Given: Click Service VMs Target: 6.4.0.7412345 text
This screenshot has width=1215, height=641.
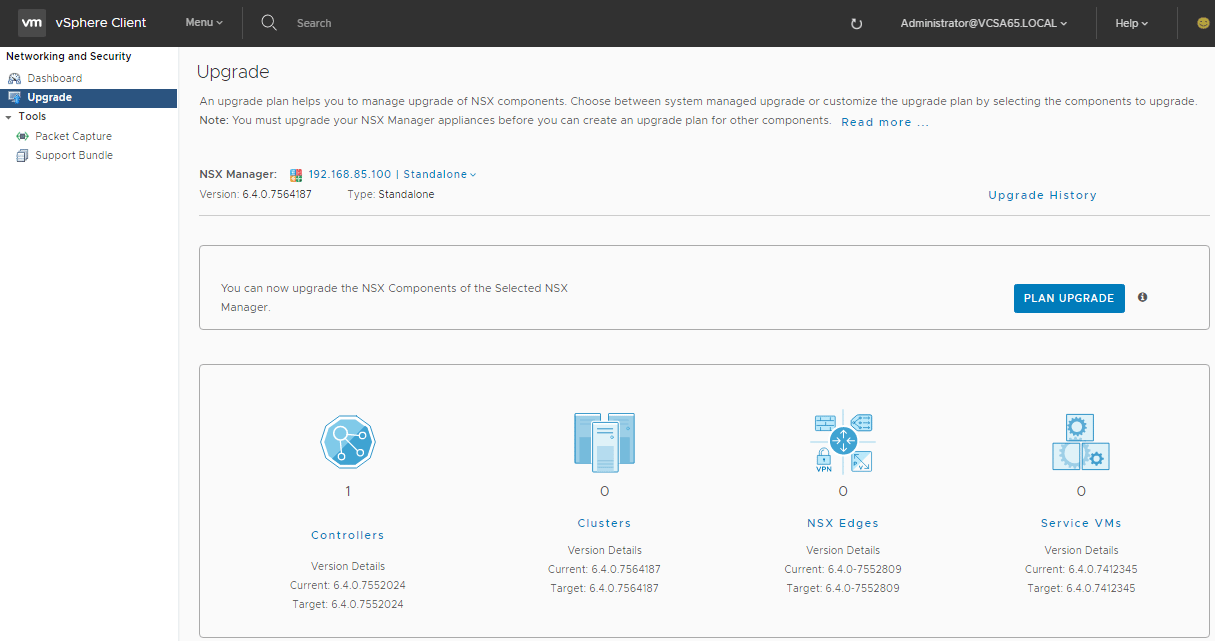Looking at the screenshot, I should pos(1081,588).
